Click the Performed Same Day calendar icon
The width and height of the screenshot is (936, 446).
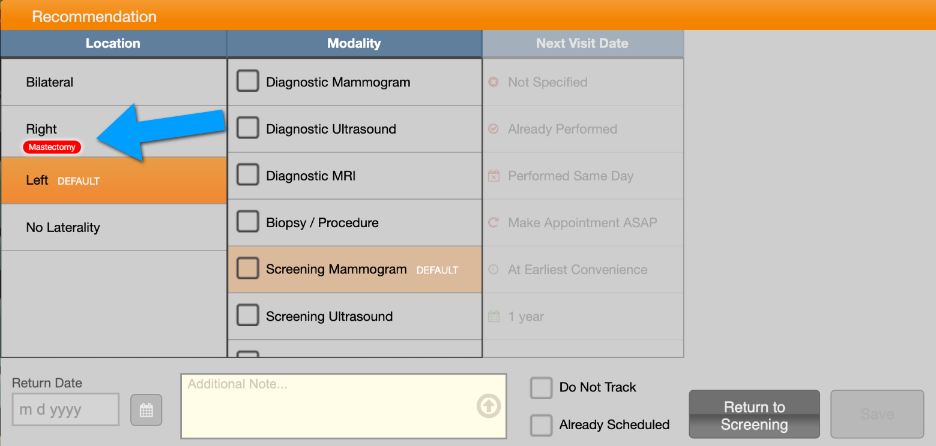pos(493,176)
